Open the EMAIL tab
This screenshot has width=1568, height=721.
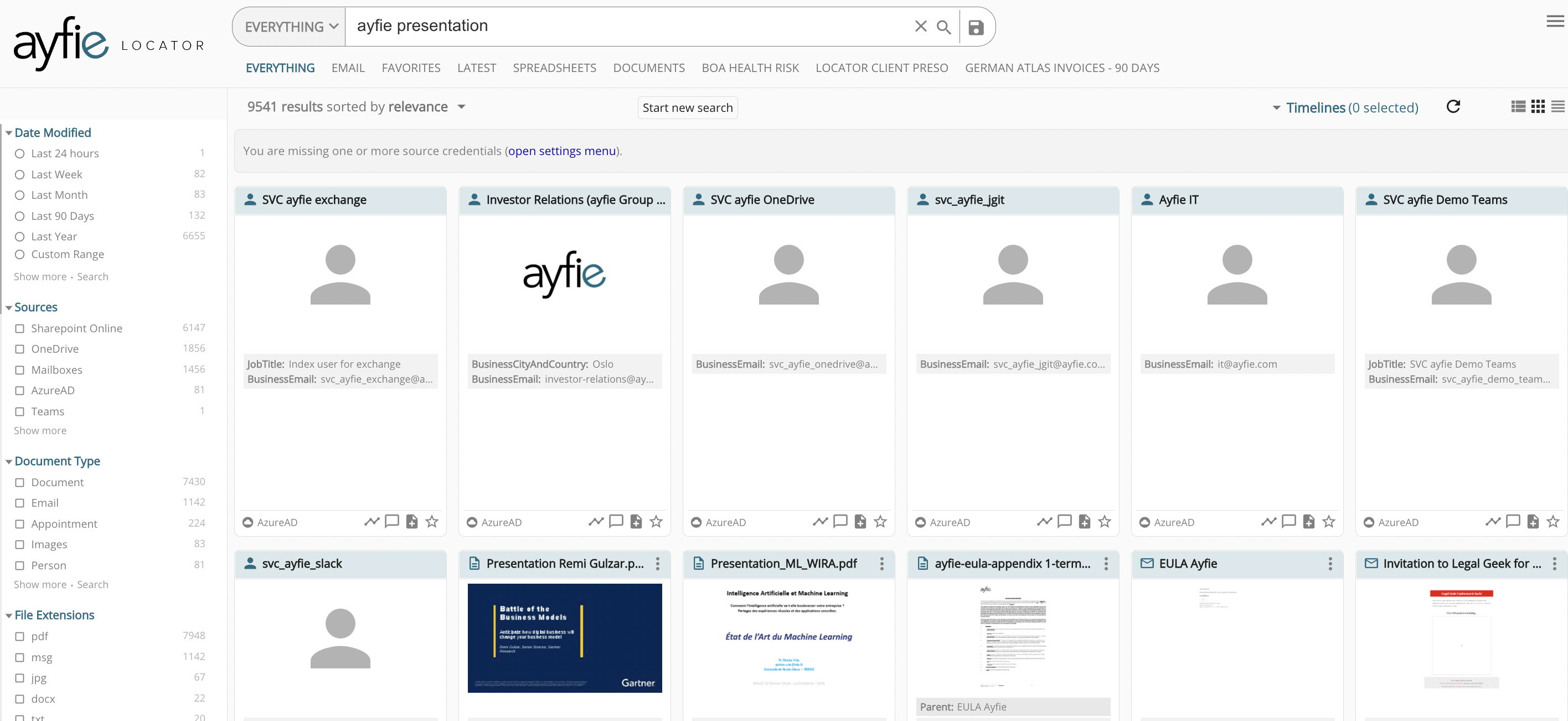click(x=348, y=68)
